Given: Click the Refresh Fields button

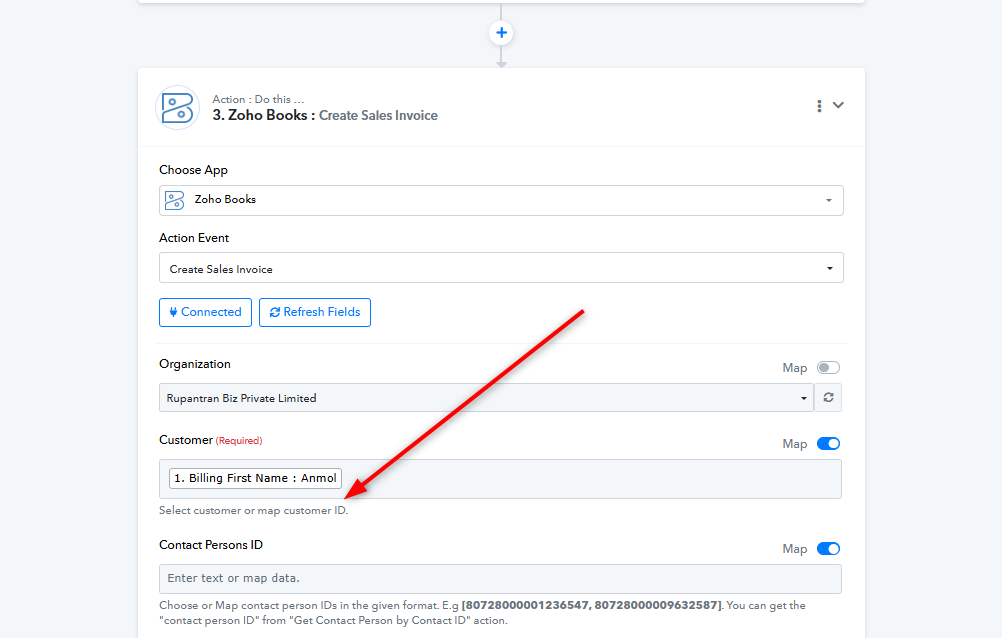Looking at the screenshot, I should click(x=314, y=312).
